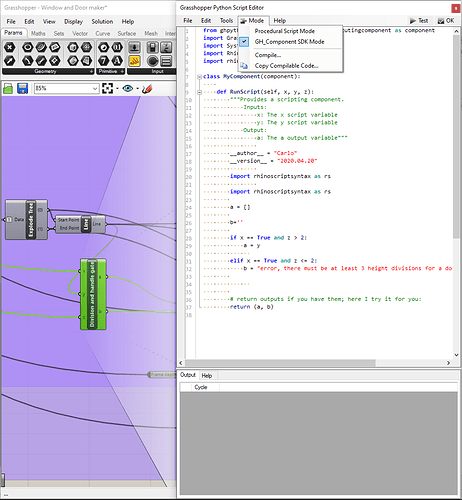Click the Test button
The width and height of the screenshot is (462, 500).
419,21
